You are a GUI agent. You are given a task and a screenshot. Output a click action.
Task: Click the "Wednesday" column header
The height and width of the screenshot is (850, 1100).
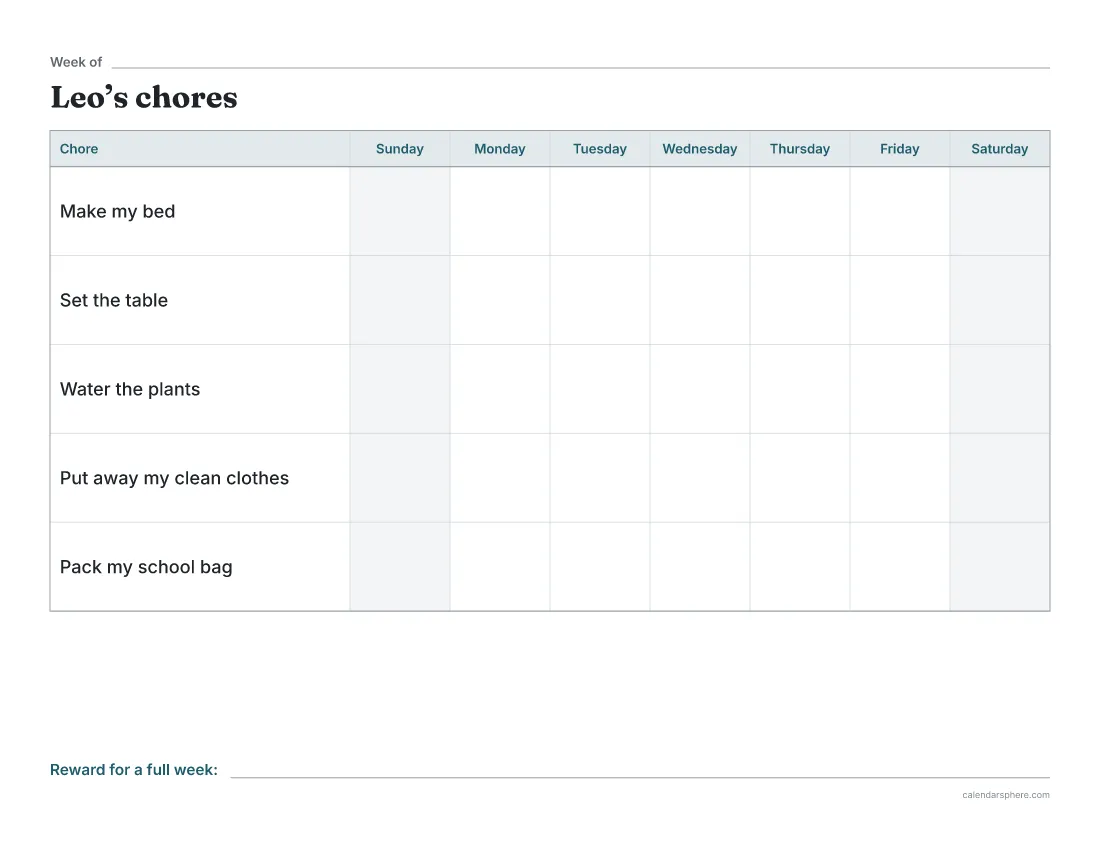tap(699, 149)
